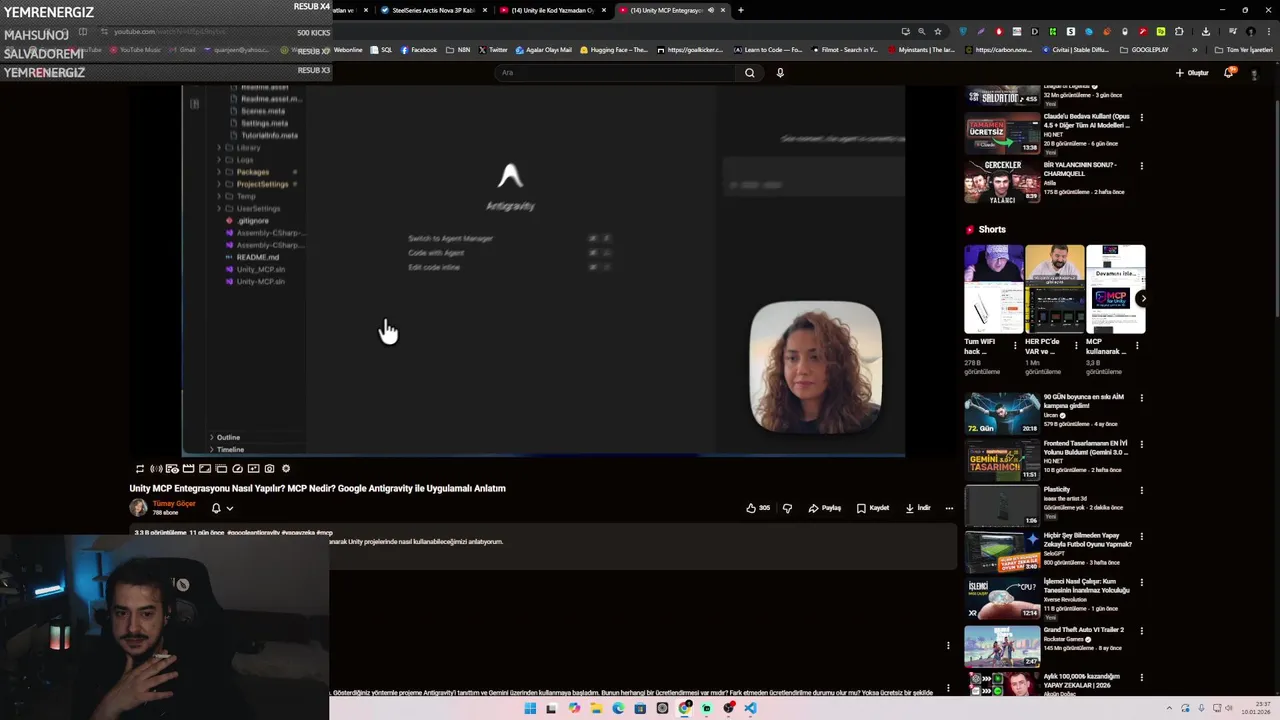The width and height of the screenshot is (1280, 720).
Task: Open Microsoft Edge from taskbar
Action: tap(618, 708)
